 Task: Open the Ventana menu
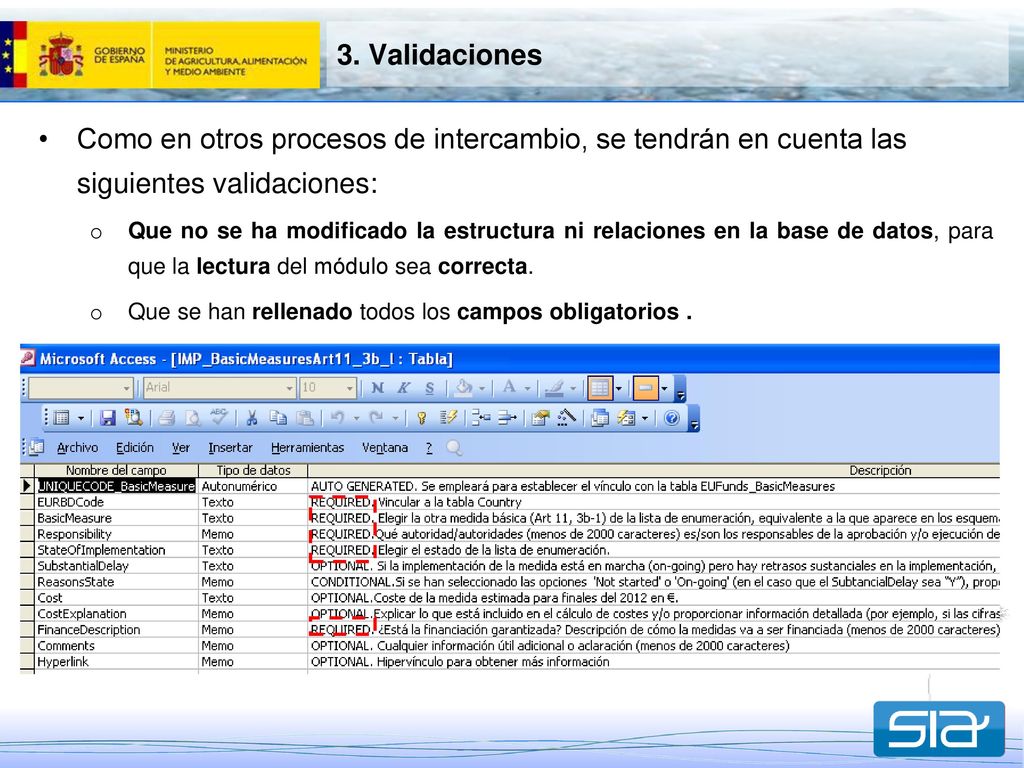tap(385, 447)
